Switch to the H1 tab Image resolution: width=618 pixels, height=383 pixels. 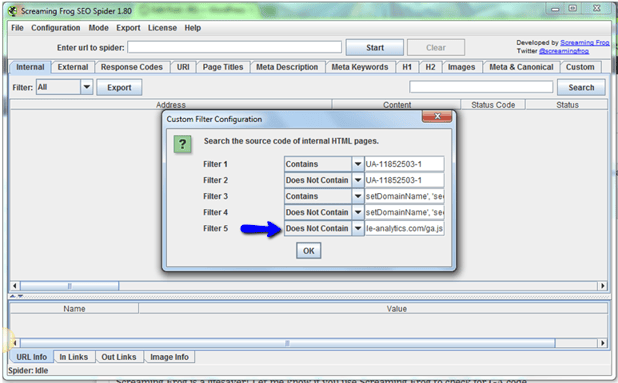coord(407,67)
